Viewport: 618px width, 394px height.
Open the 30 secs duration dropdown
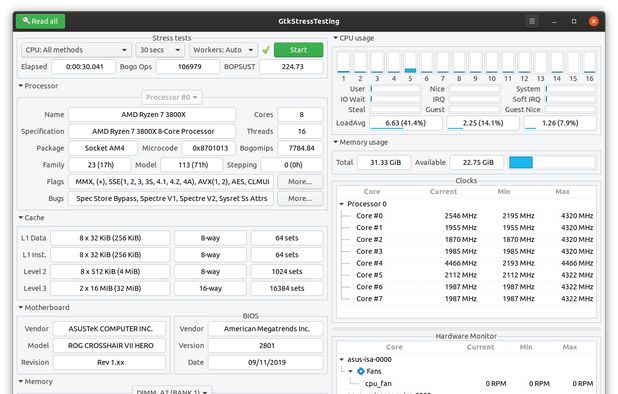160,50
